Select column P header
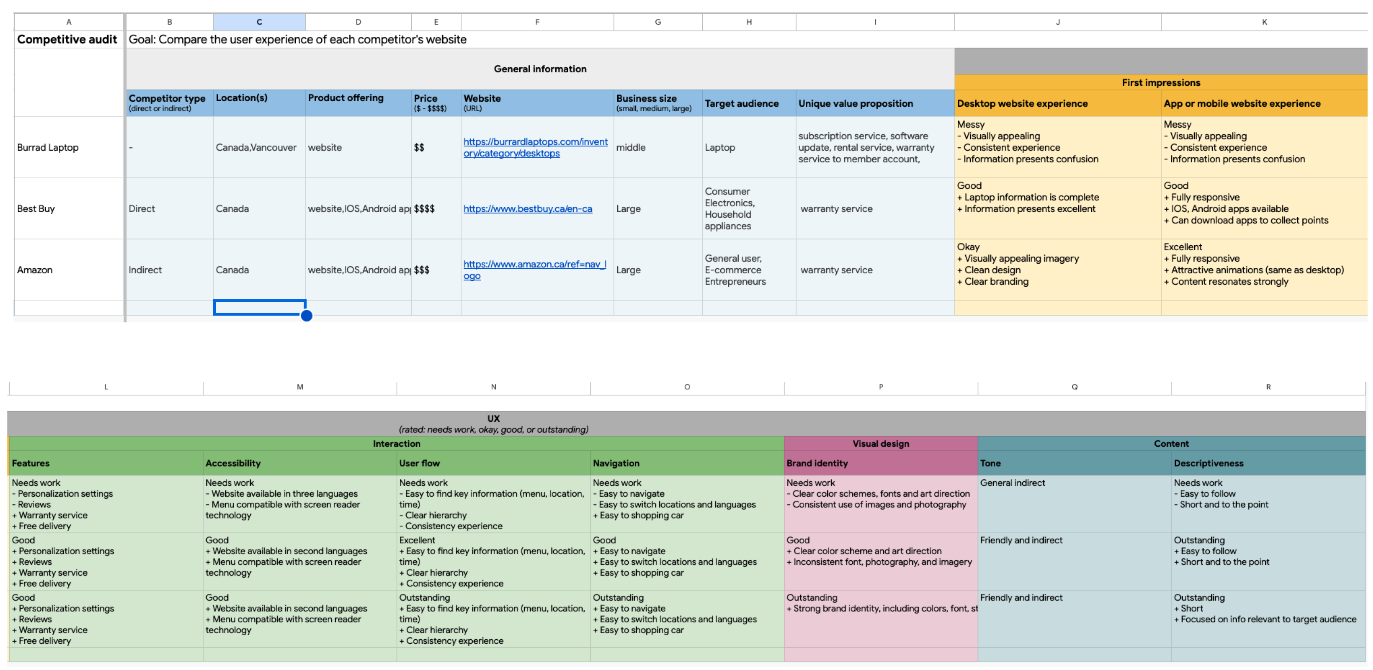The height and width of the screenshot is (670, 1373). coord(881,387)
